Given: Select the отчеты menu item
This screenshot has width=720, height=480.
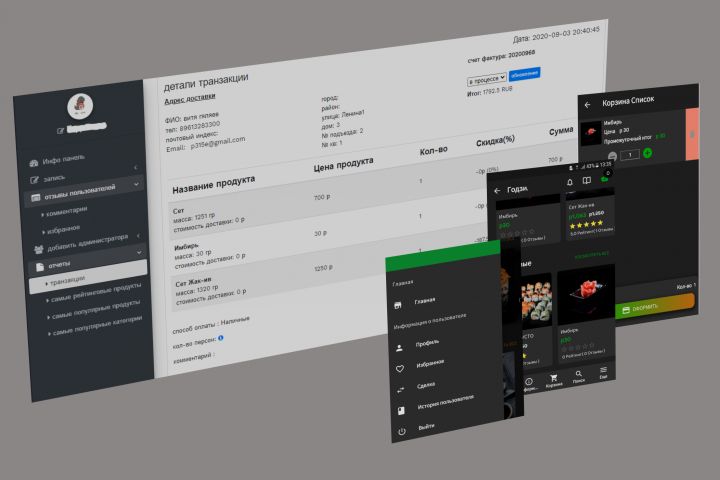Looking at the screenshot, I should pos(59,265).
